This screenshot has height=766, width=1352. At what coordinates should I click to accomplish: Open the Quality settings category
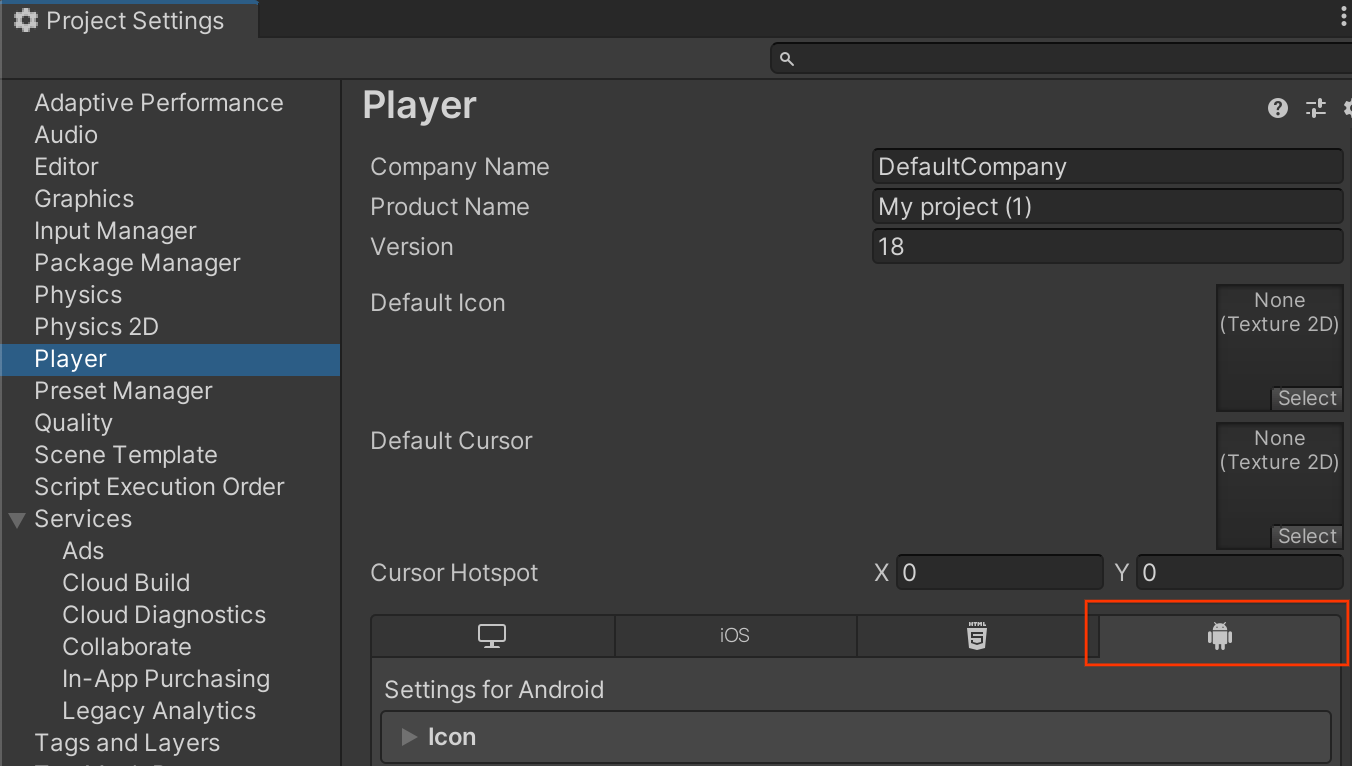[73, 423]
